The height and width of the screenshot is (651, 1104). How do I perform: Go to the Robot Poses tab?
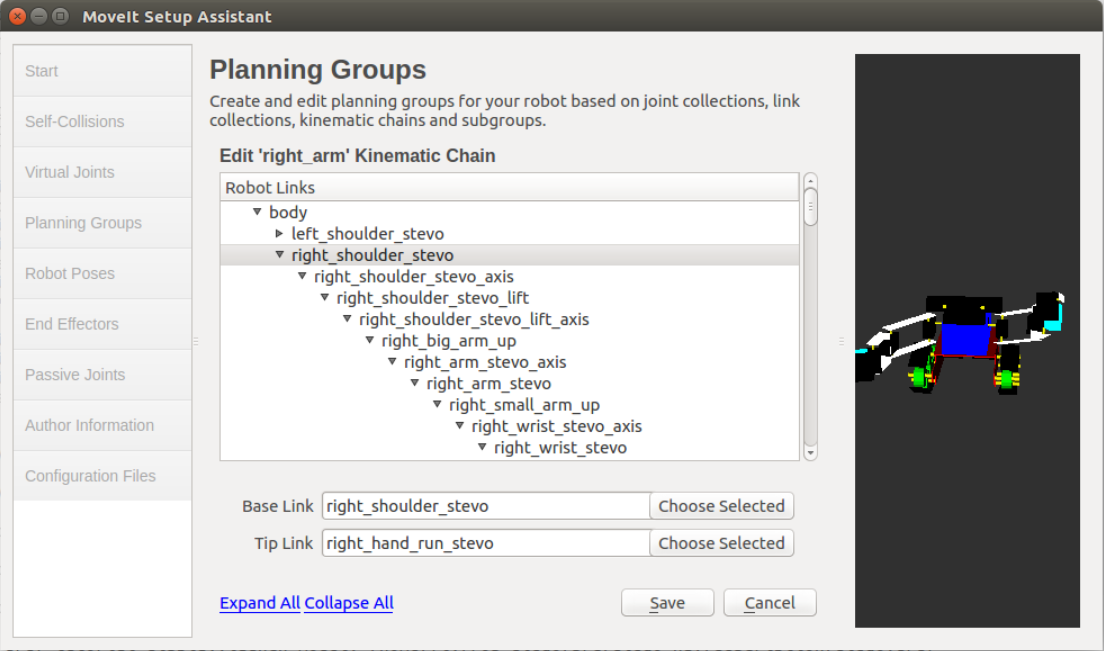click(102, 274)
